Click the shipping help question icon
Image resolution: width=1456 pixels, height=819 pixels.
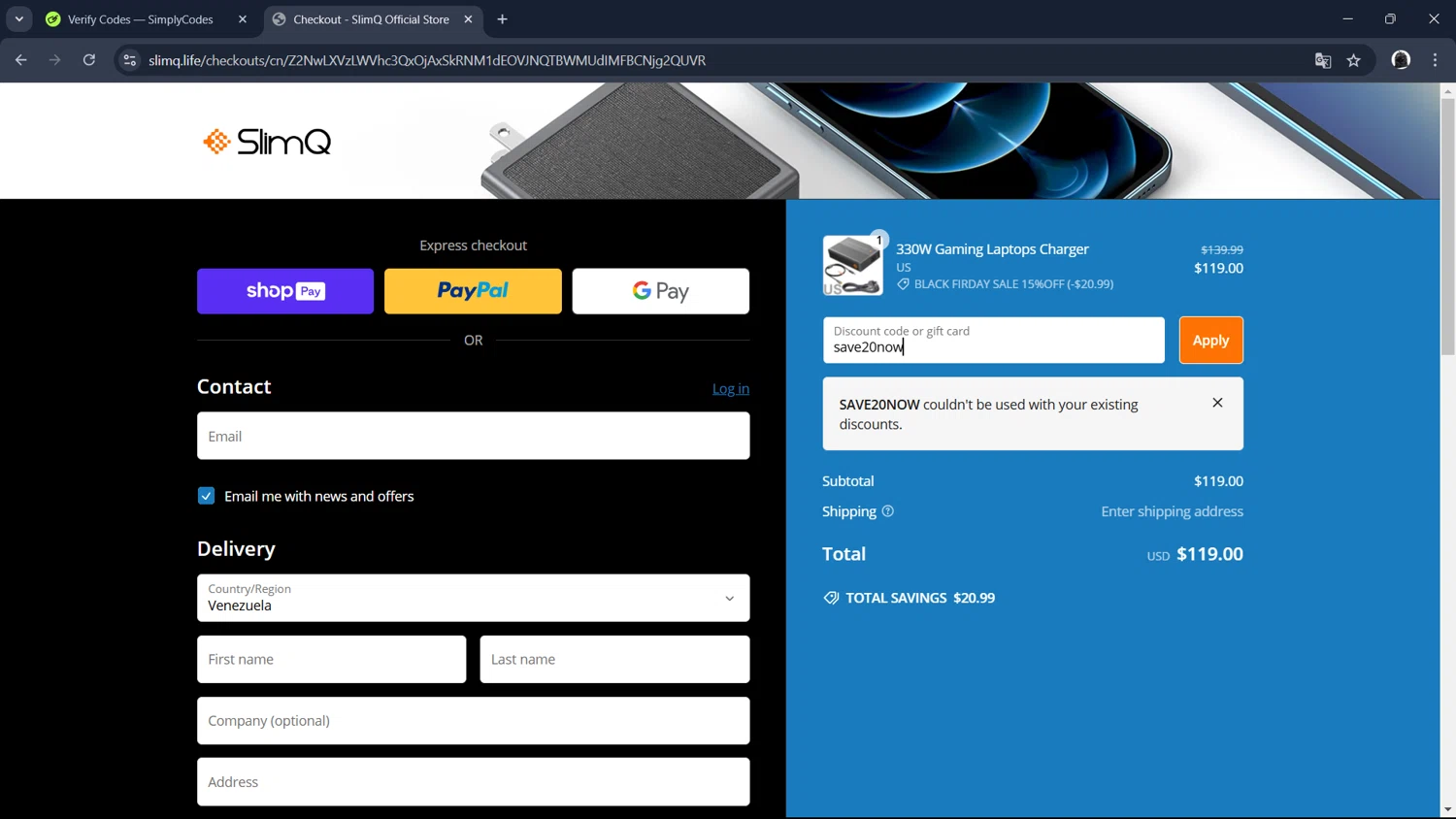tap(887, 511)
